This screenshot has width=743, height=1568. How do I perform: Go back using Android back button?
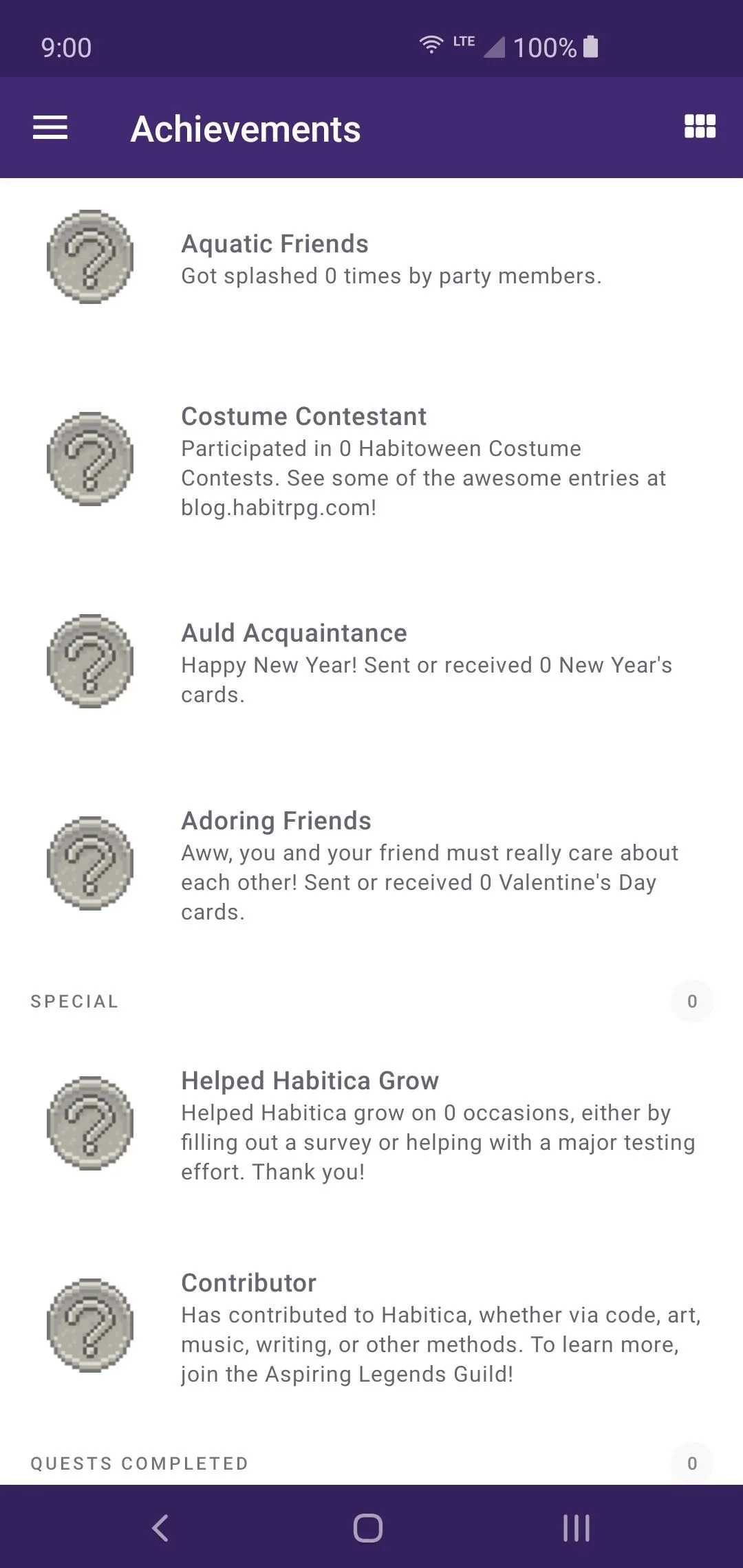coord(160,1528)
